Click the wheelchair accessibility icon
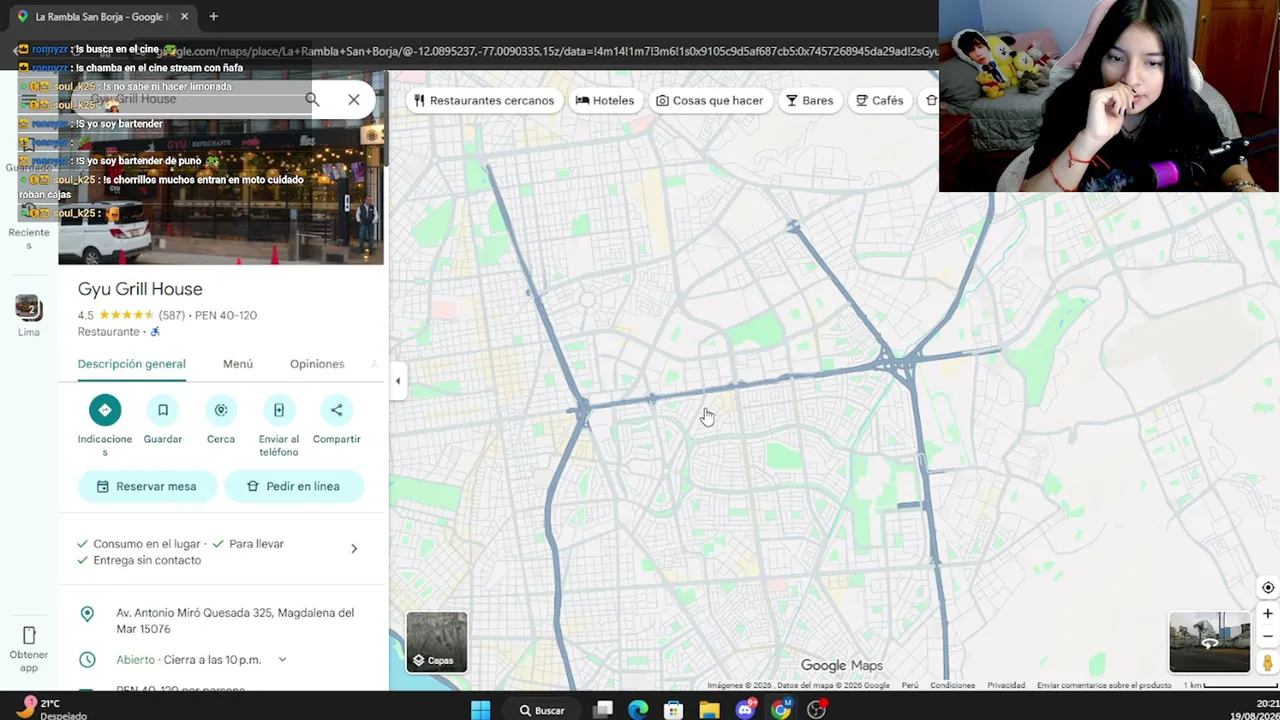 point(155,332)
